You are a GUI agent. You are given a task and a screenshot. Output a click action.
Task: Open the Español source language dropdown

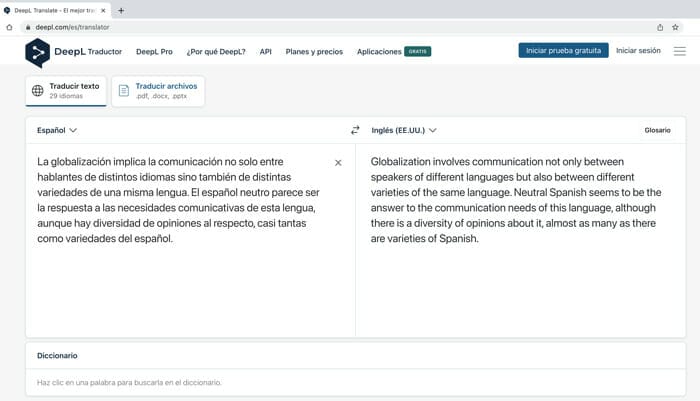point(57,130)
